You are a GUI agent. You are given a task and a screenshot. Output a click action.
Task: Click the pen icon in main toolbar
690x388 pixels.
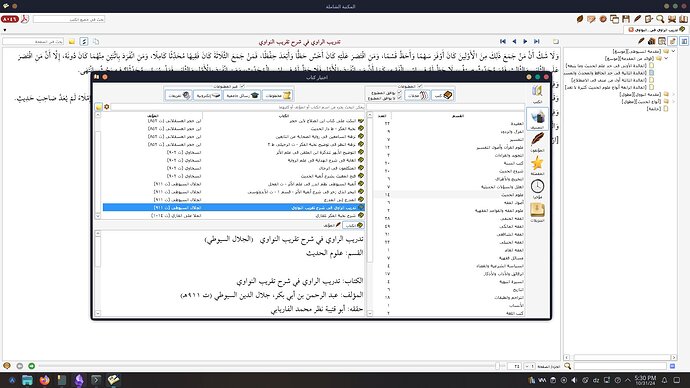click(x=637, y=19)
